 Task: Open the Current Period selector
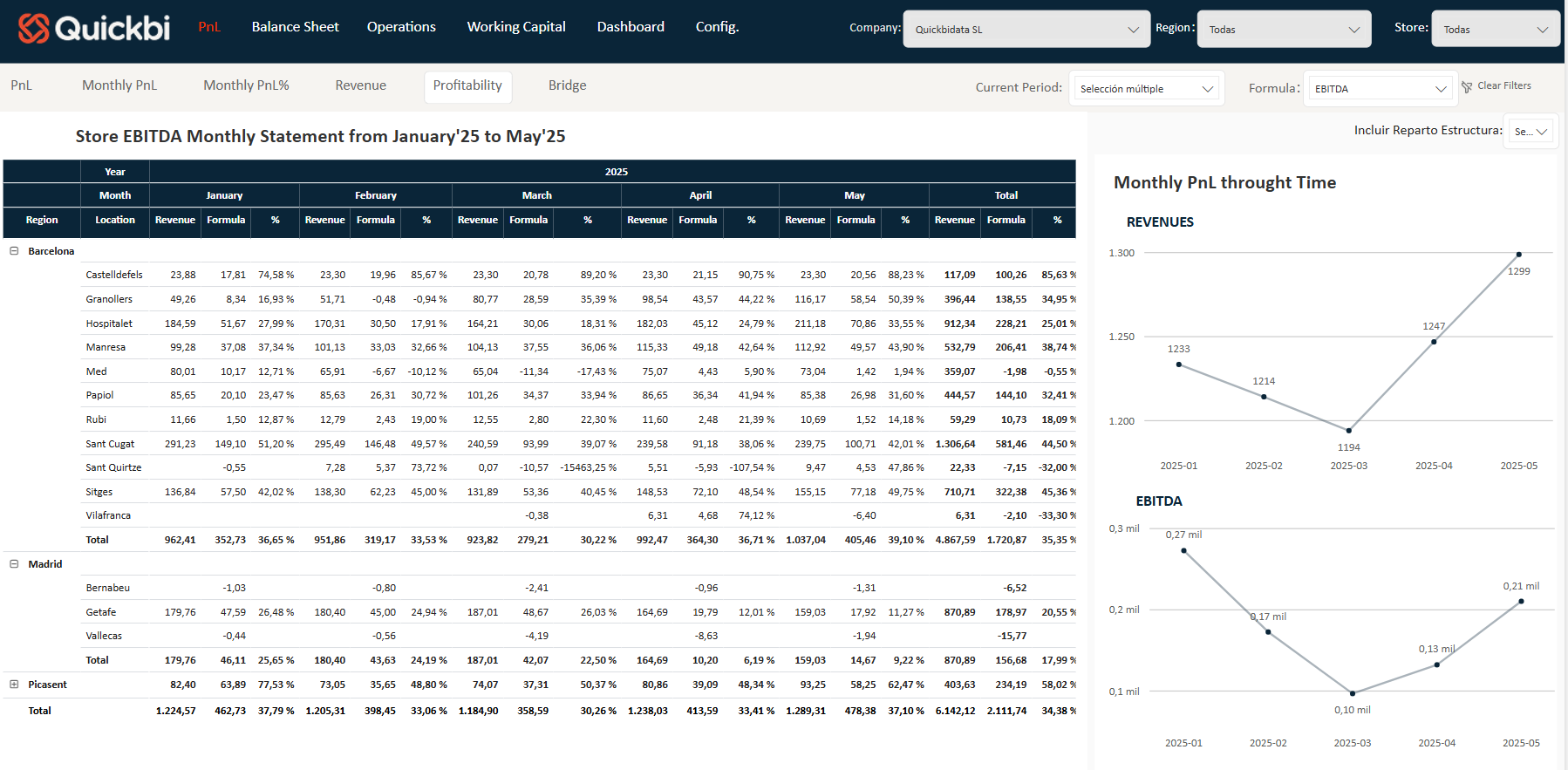point(1146,89)
